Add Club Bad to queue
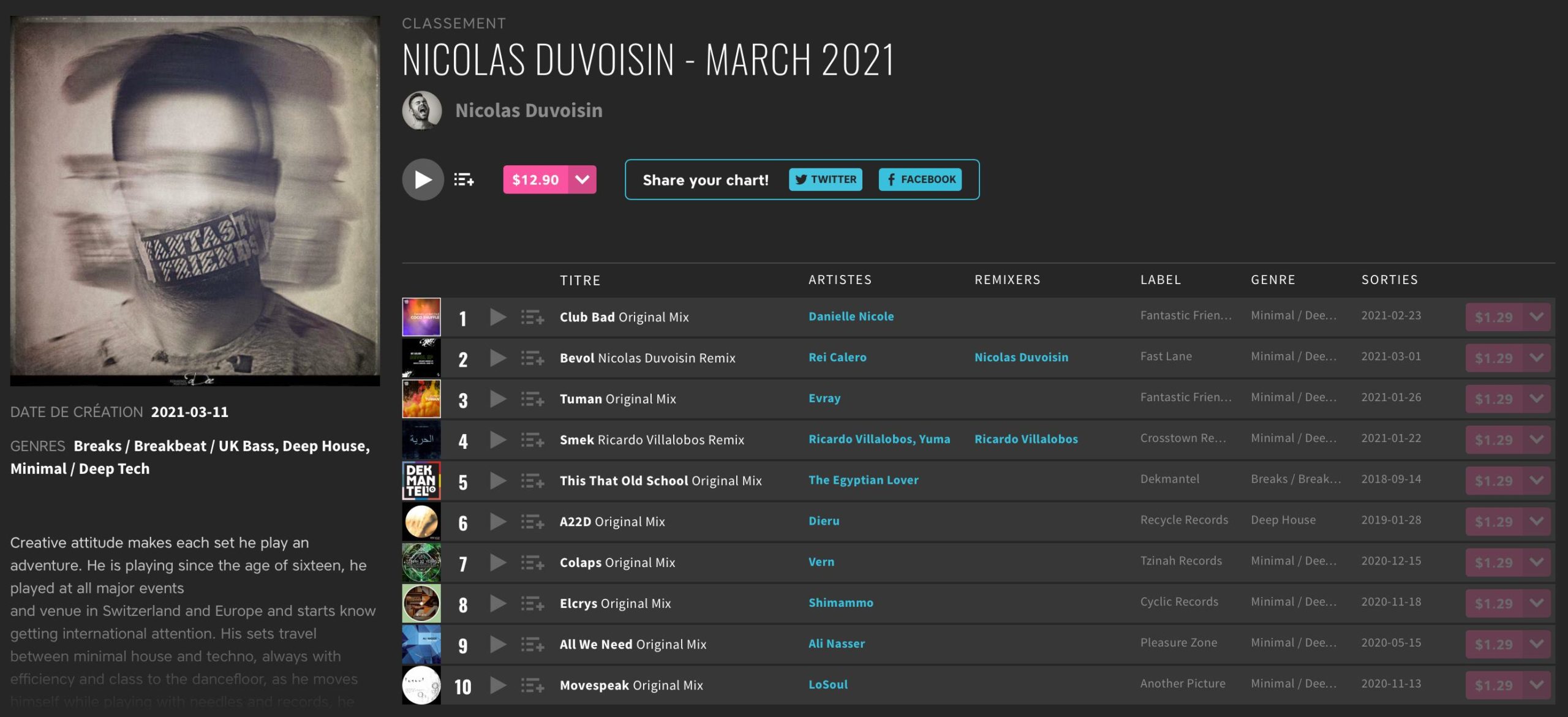The image size is (1568, 717). pos(532,317)
